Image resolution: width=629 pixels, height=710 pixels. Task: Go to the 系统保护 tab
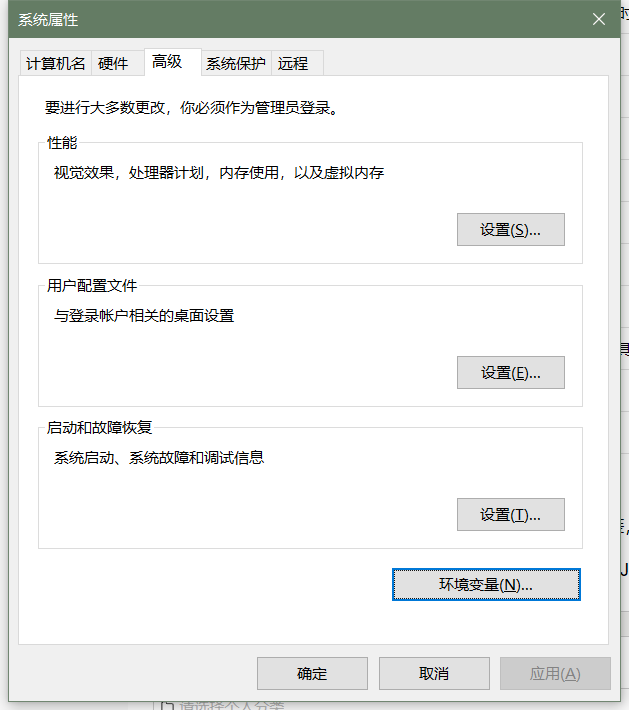pyautogui.click(x=236, y=63)
